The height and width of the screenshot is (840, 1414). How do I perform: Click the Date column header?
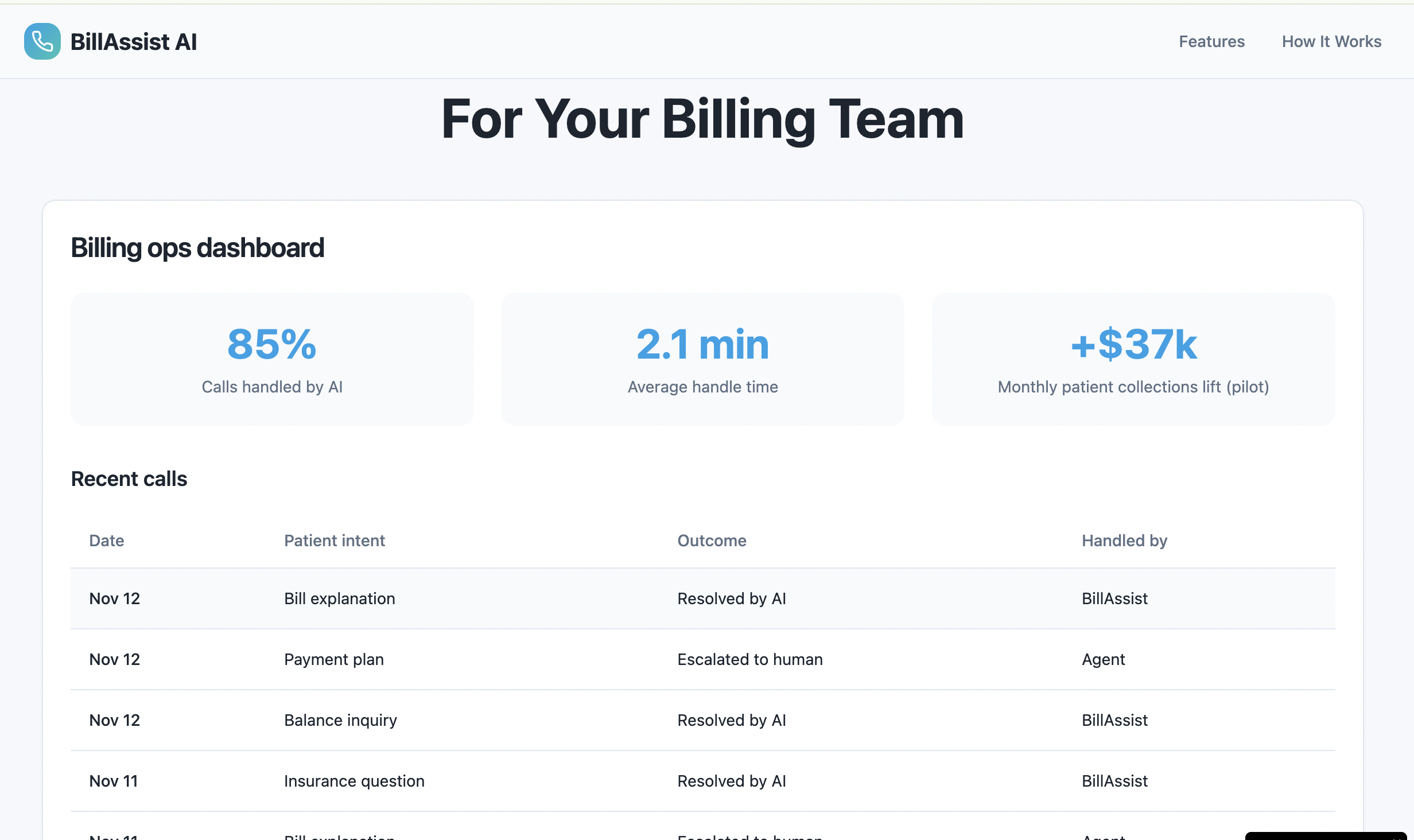coord(107,540)
